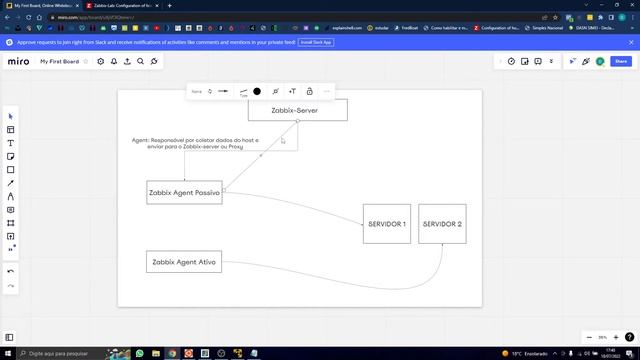Select the Zabbix-Server box
This screenshot has width=640, height=360.
tap(298, 110)
